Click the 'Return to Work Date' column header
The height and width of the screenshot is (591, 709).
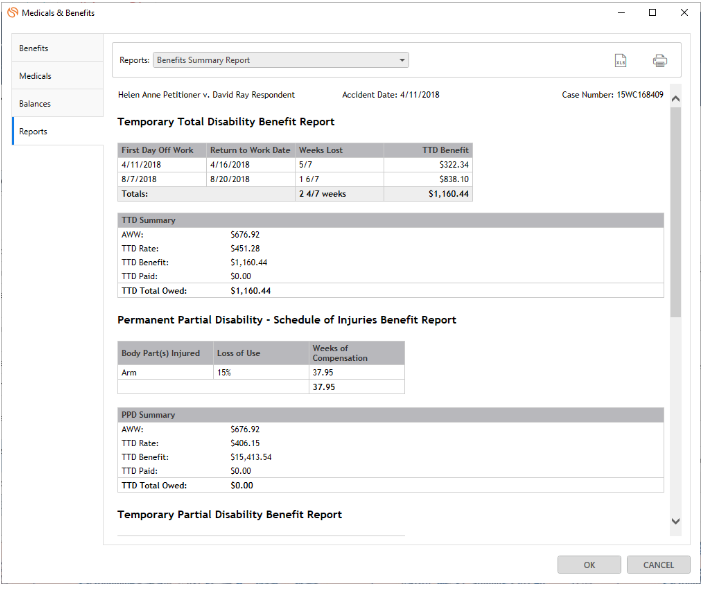coord(250,150)
